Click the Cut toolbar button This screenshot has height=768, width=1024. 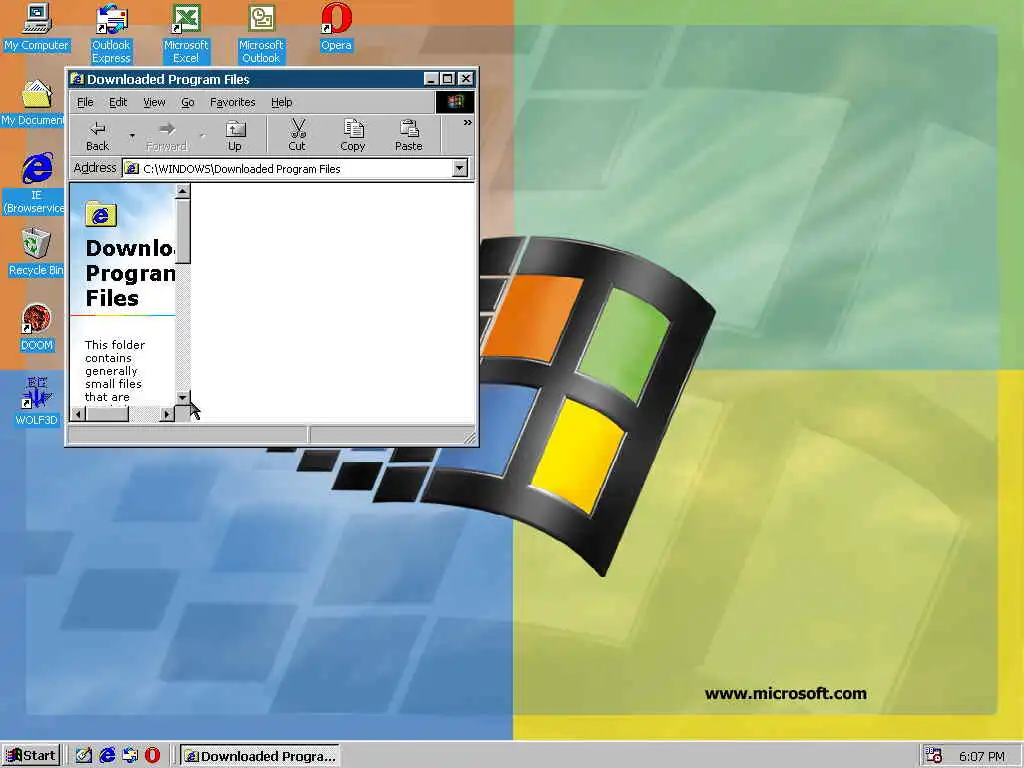(297, 136)
